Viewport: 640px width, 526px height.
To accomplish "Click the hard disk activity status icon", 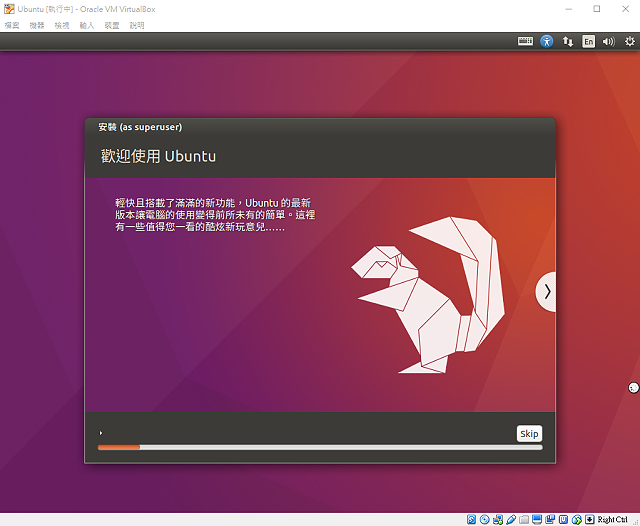I will pos(471,519).
